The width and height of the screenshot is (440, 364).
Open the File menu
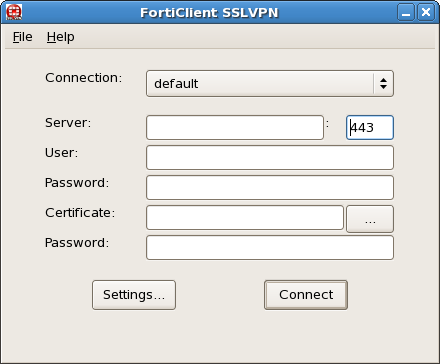pos(23,37)
